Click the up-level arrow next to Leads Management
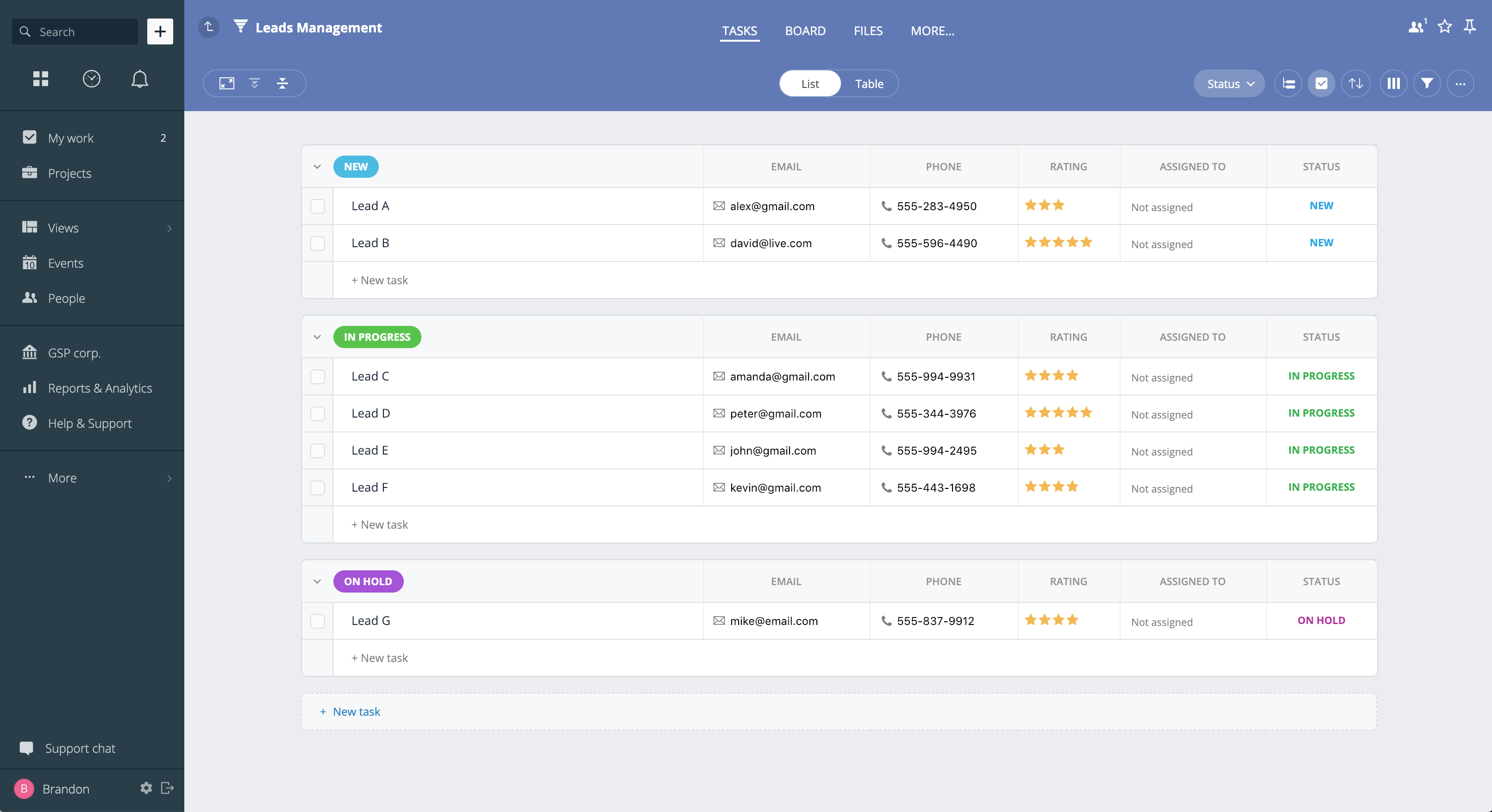The height and width of the screenshot is (812, 1492). 209,27
